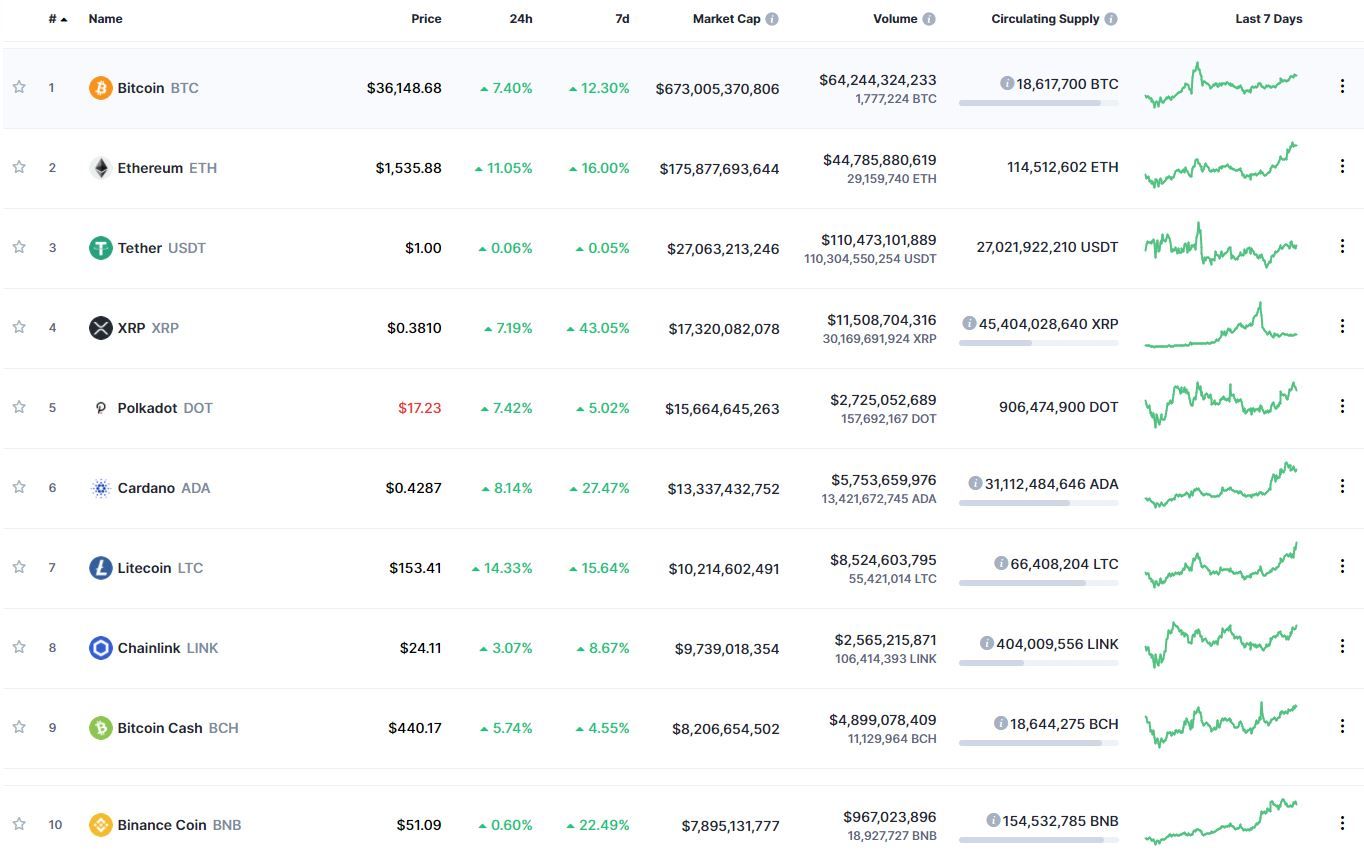Open the Litecoin LTC name link

(160, 568)
